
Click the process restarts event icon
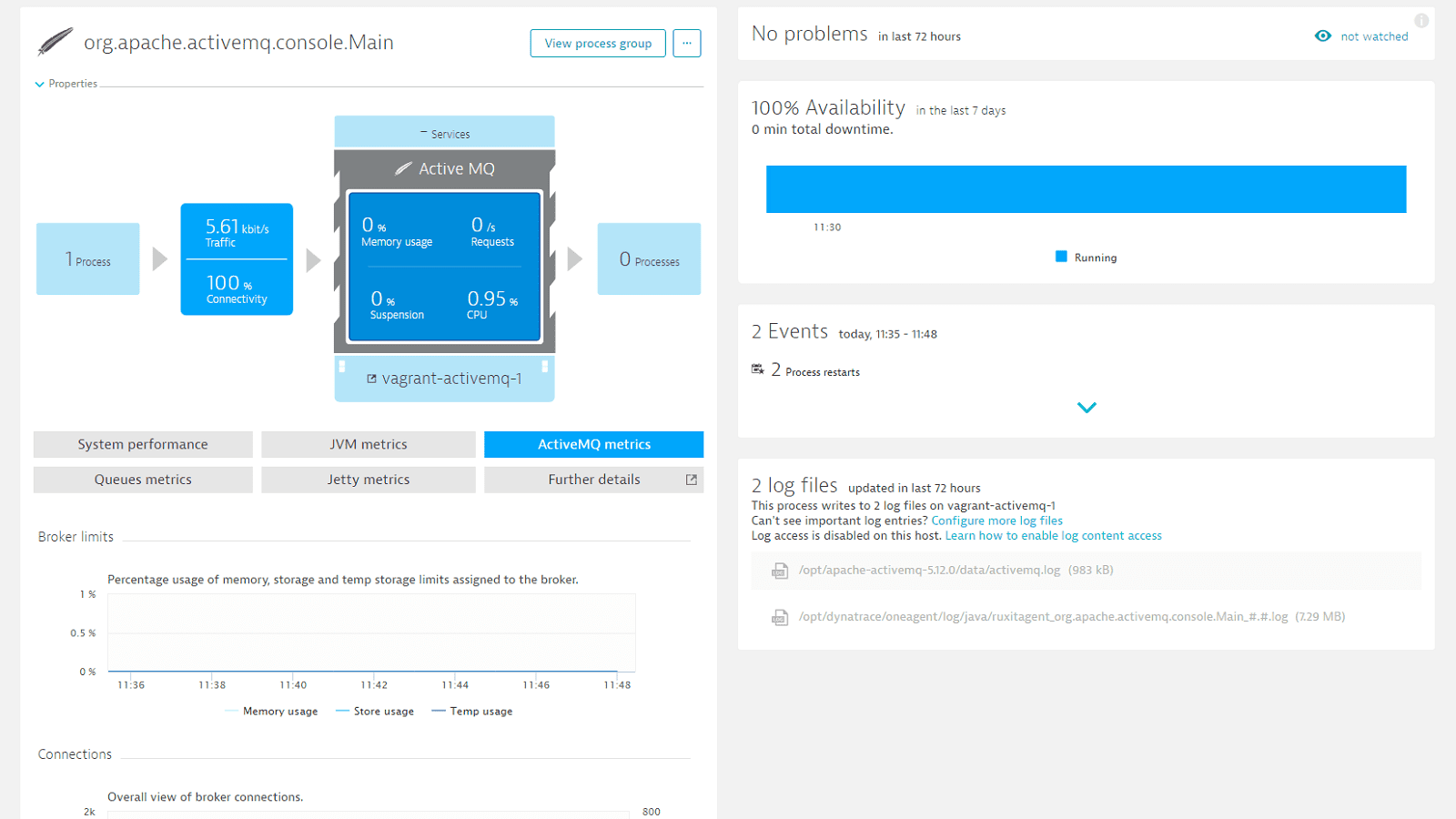point(757,369)
